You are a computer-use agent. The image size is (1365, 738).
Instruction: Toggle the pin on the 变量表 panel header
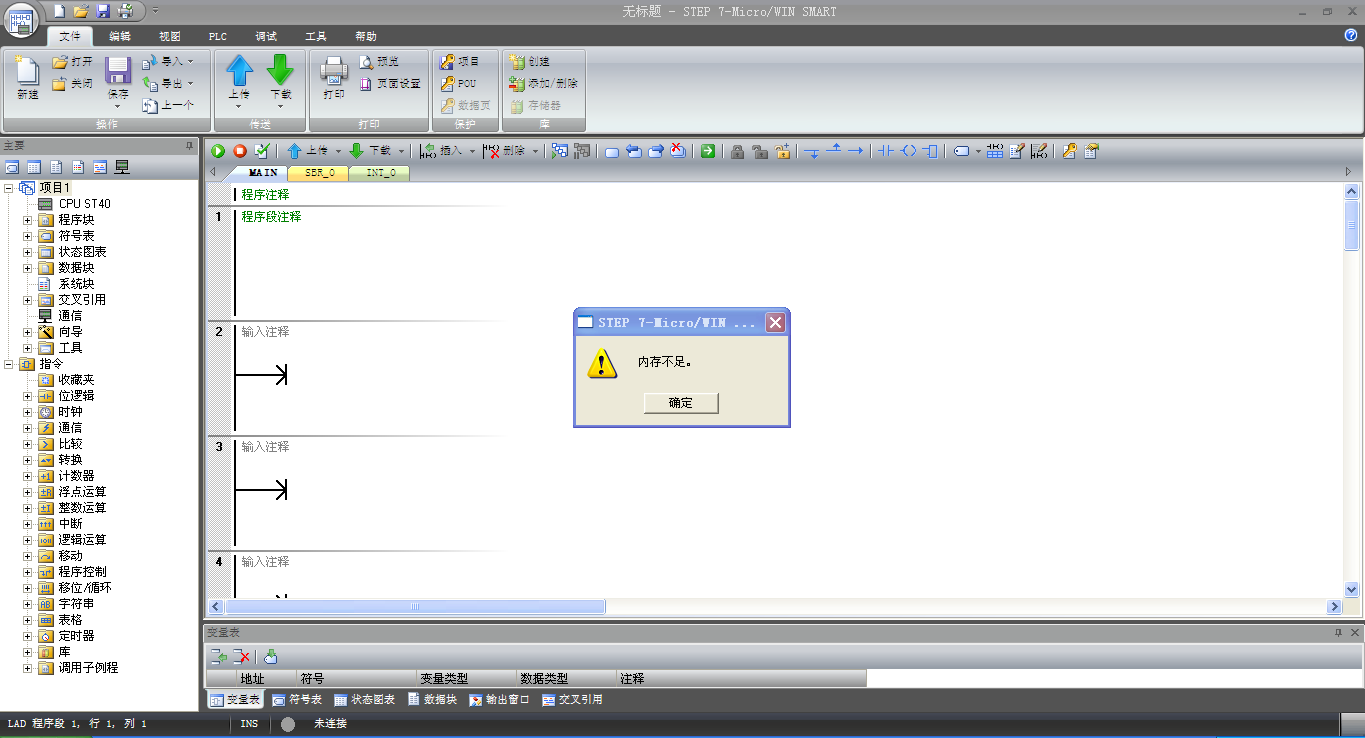click(x=1339, y=633)
